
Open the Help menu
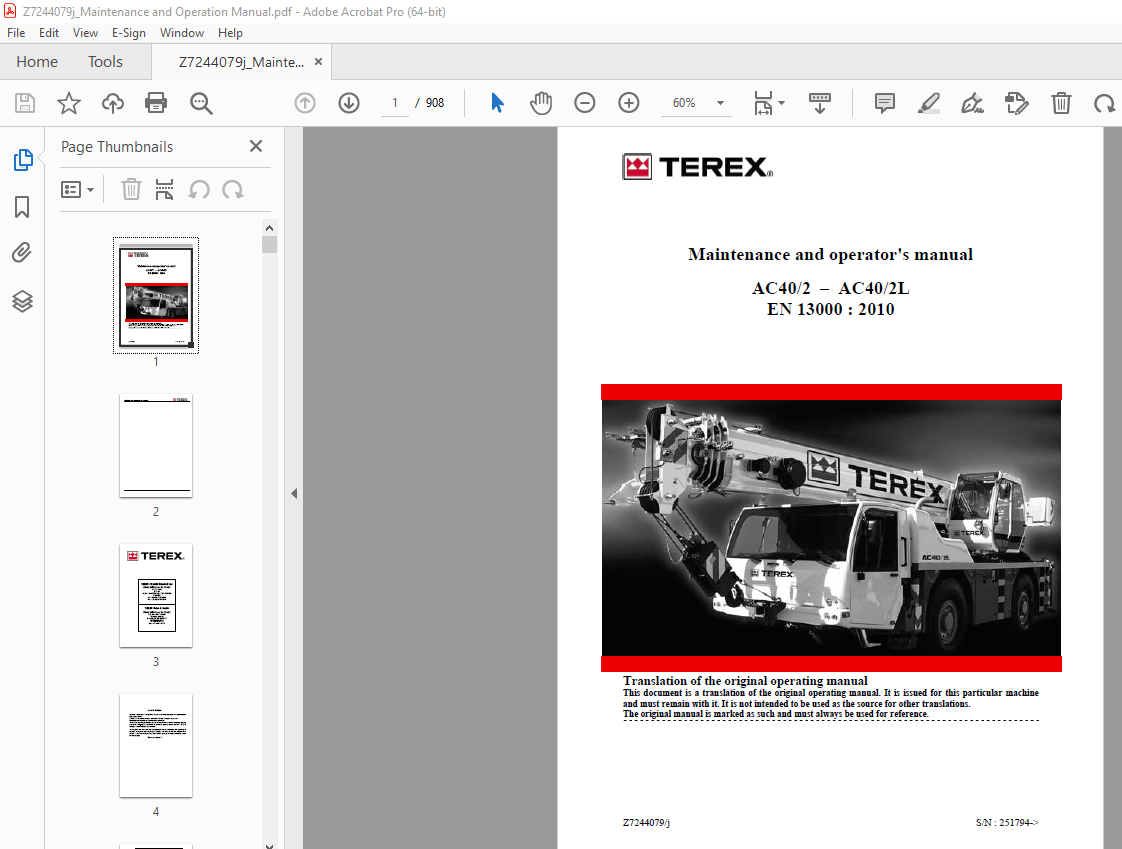(x=230, y=33)
